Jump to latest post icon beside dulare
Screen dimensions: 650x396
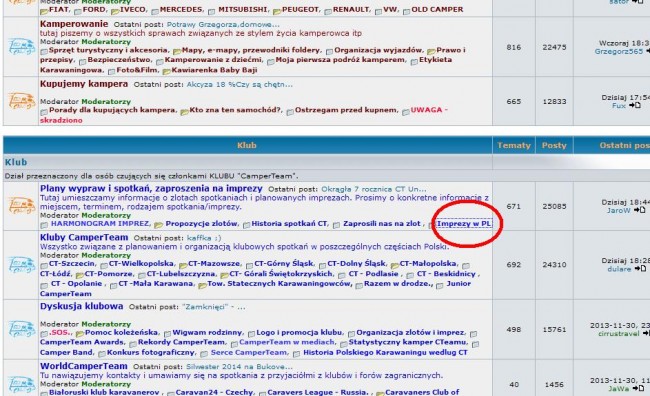coord(640,269)
